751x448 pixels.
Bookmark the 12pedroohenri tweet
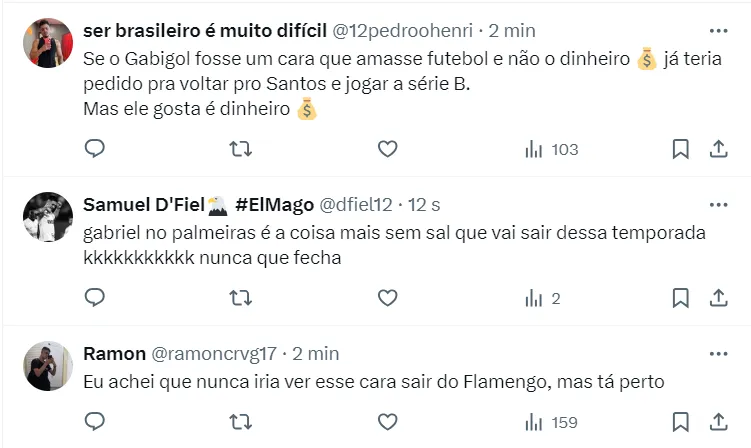tap(680, 149)
